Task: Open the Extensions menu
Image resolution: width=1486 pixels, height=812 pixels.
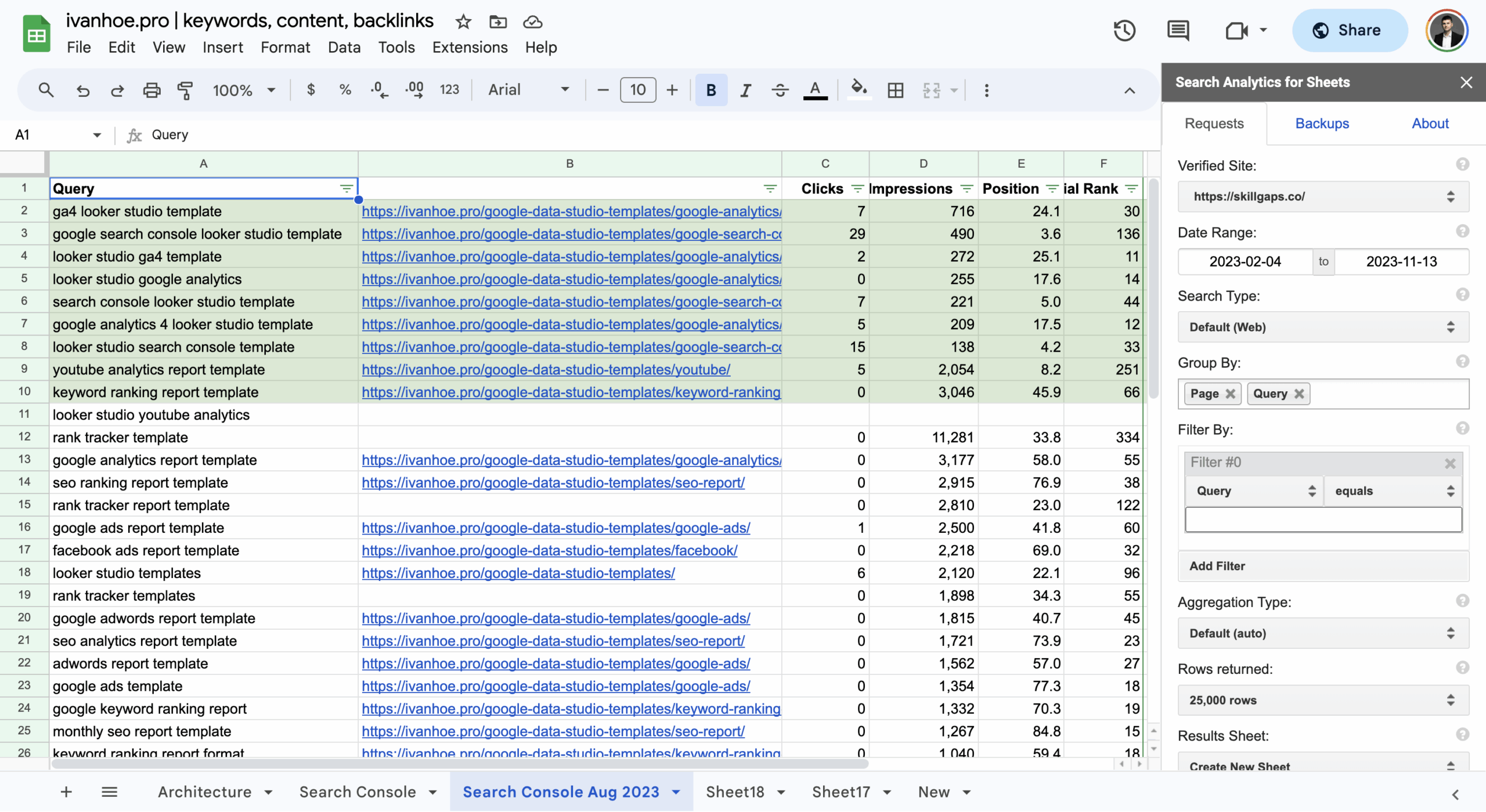Action: [470, 47]
